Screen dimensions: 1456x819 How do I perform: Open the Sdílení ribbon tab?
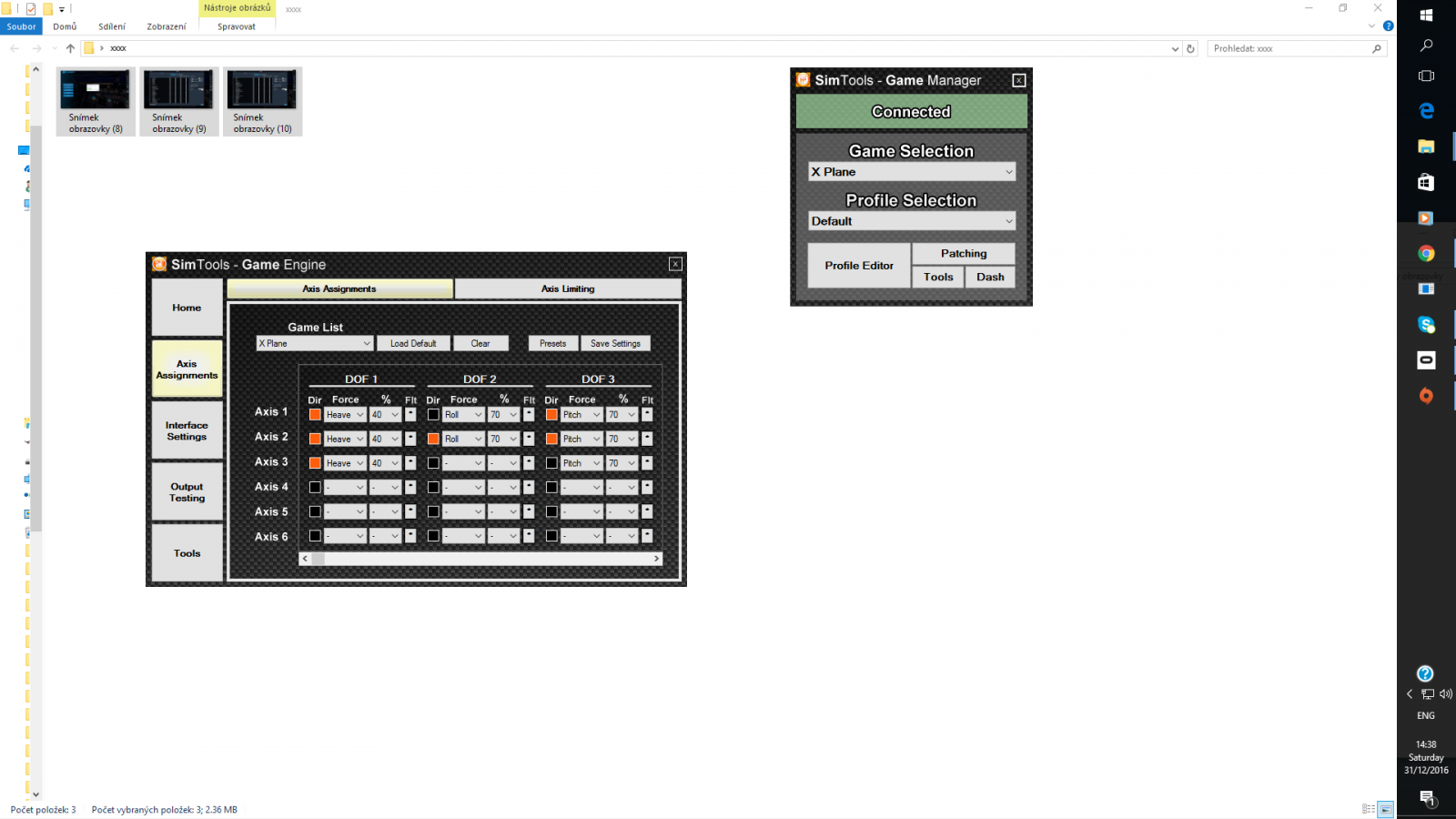112,26
